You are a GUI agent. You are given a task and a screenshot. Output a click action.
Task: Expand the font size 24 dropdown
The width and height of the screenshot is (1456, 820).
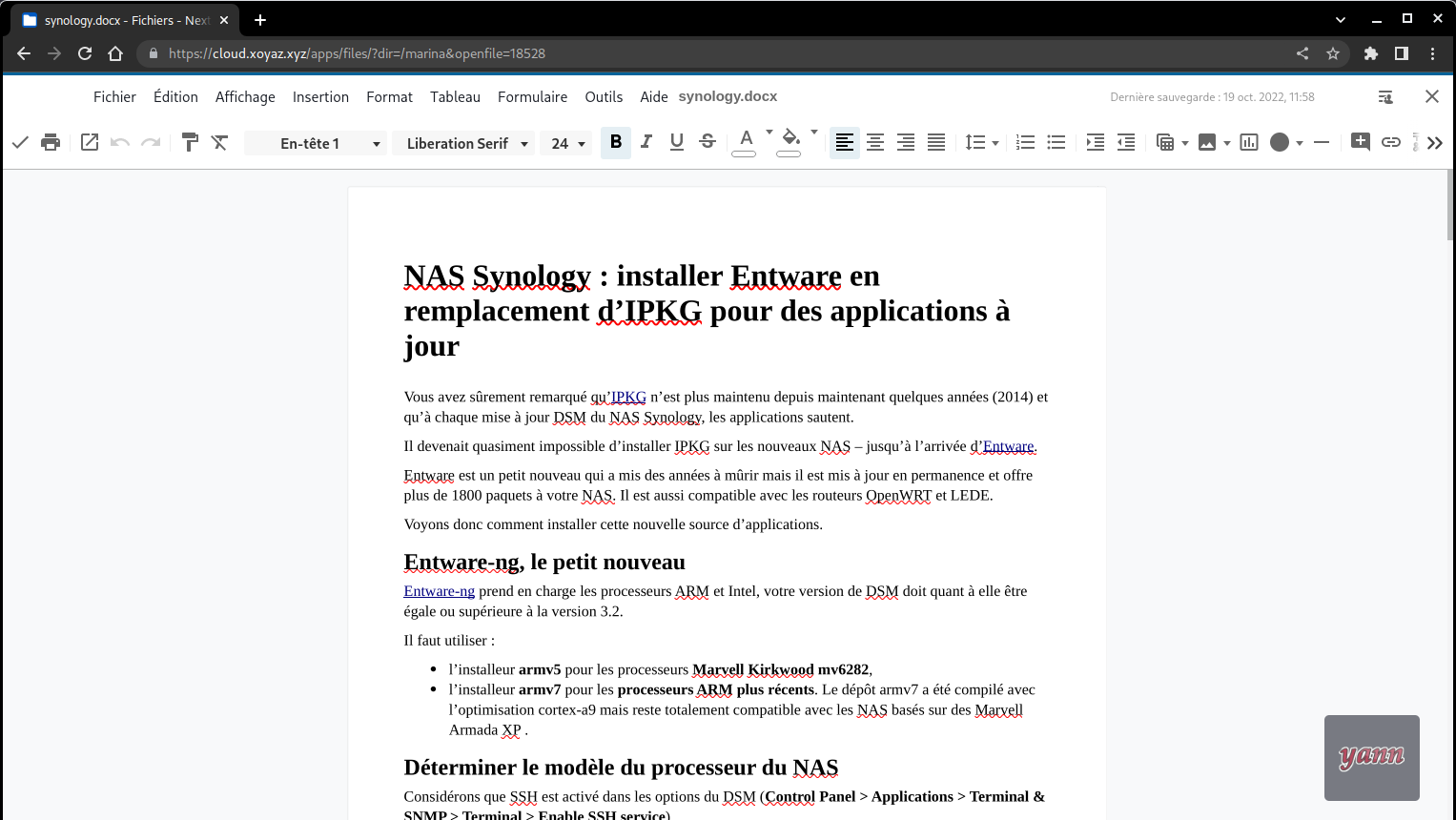pyautogui.click(x=582, y=144)
